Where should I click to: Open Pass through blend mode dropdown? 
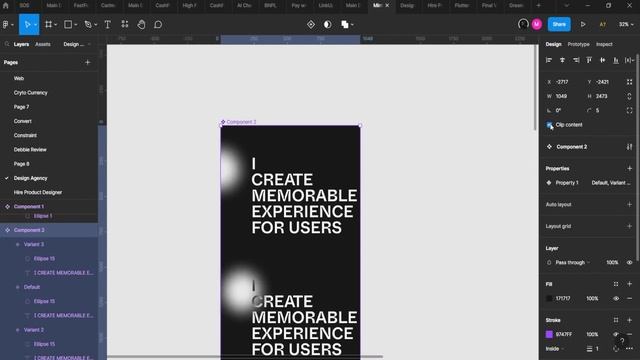[573, 262]
